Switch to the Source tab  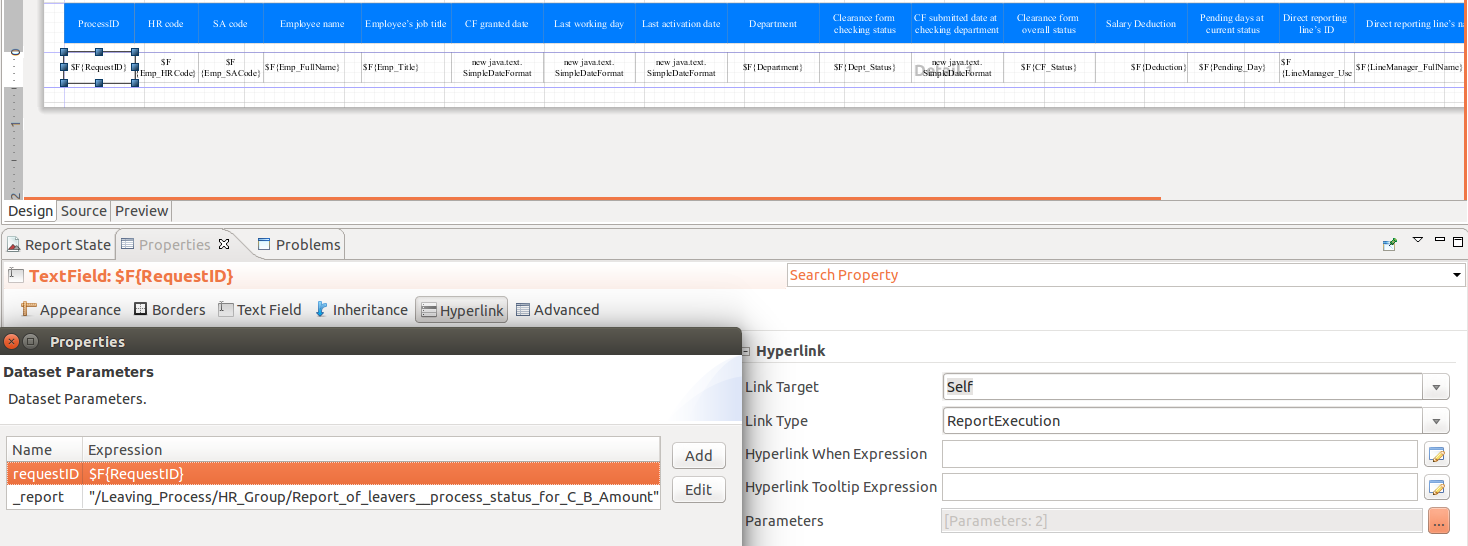click(84, 211)
